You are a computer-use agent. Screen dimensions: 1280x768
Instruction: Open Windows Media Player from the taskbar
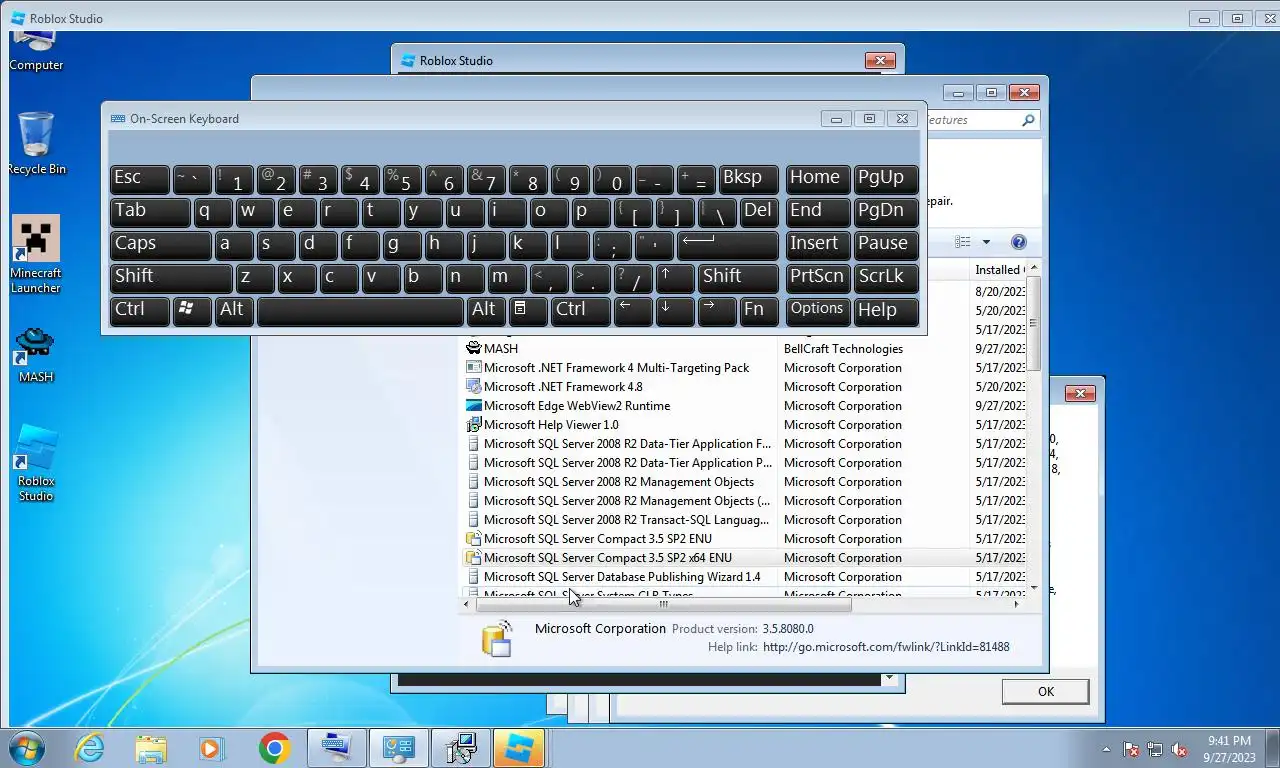[211, 748]
